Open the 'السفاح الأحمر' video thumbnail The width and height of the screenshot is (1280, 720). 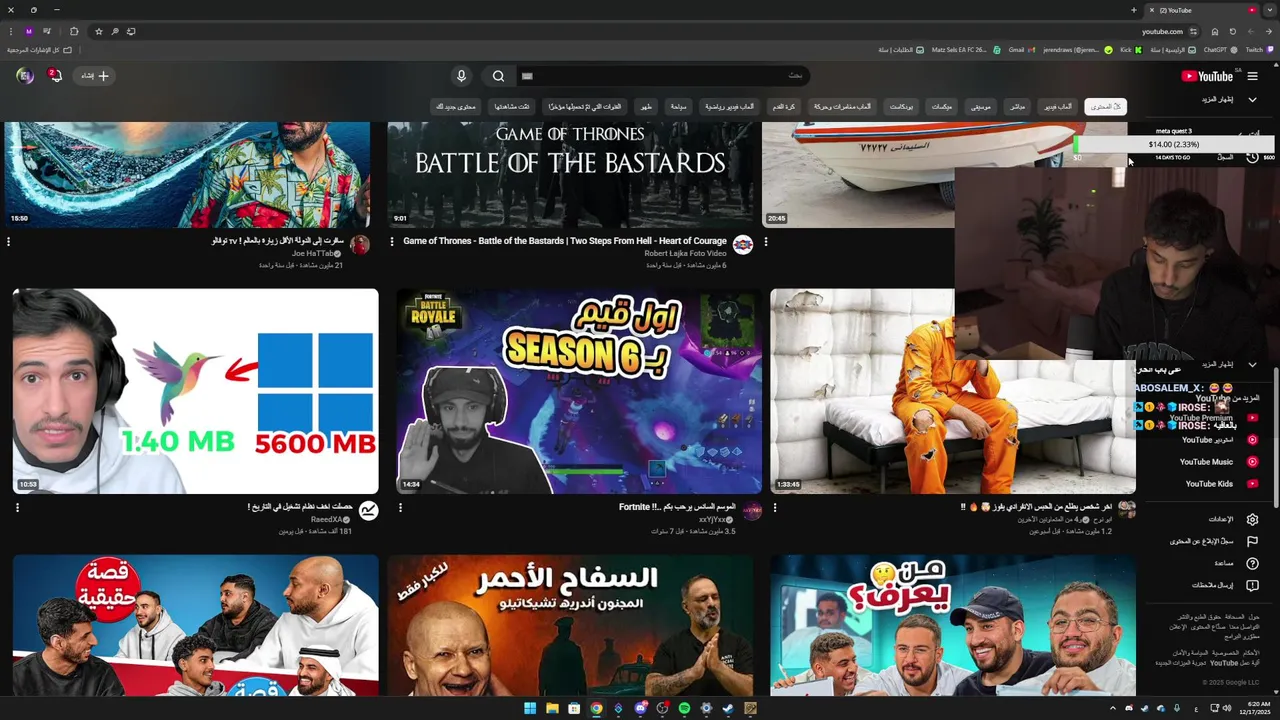[570, 625]
